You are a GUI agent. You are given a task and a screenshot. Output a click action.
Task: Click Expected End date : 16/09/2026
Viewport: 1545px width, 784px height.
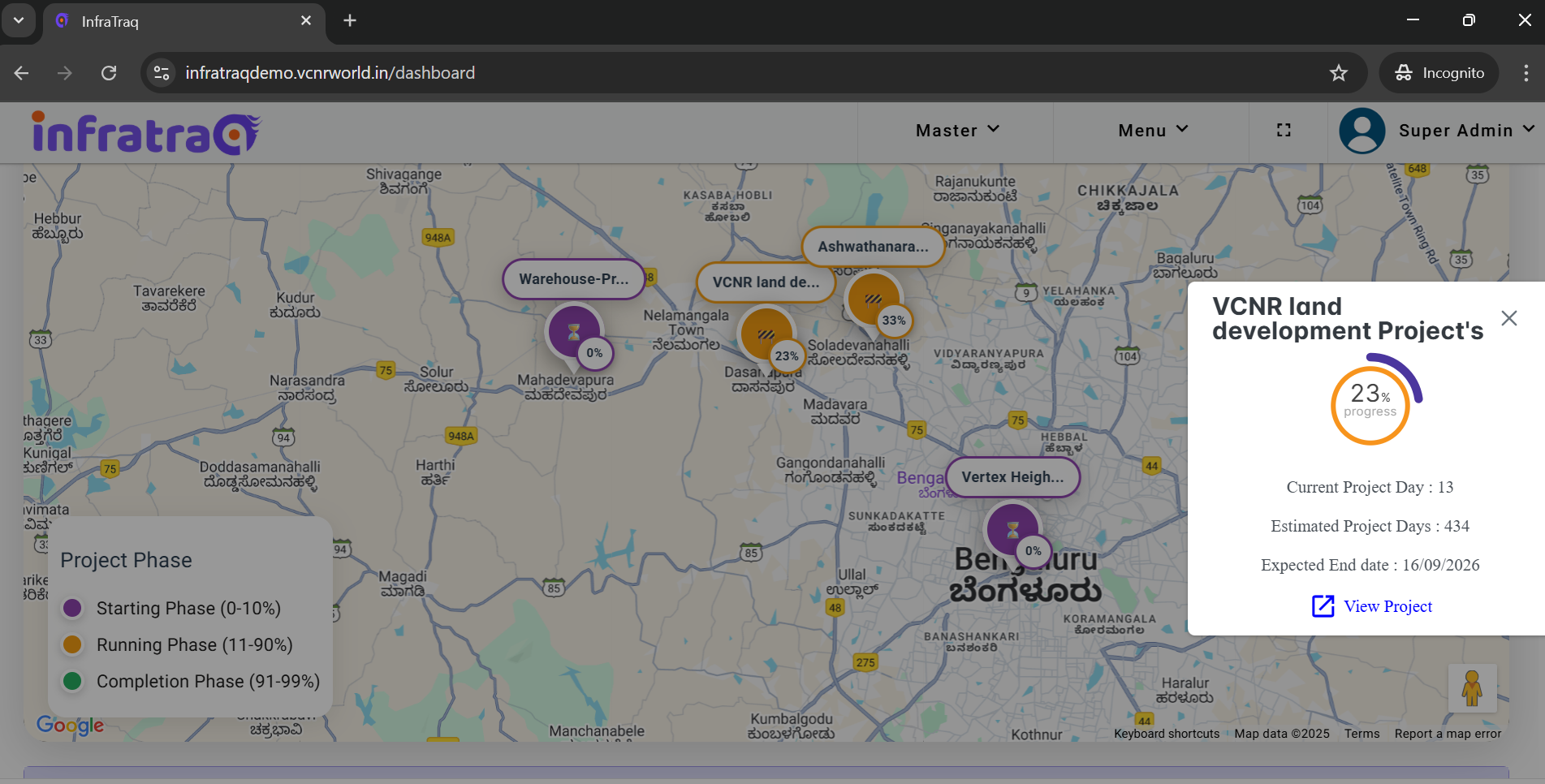pos(1370,565)
